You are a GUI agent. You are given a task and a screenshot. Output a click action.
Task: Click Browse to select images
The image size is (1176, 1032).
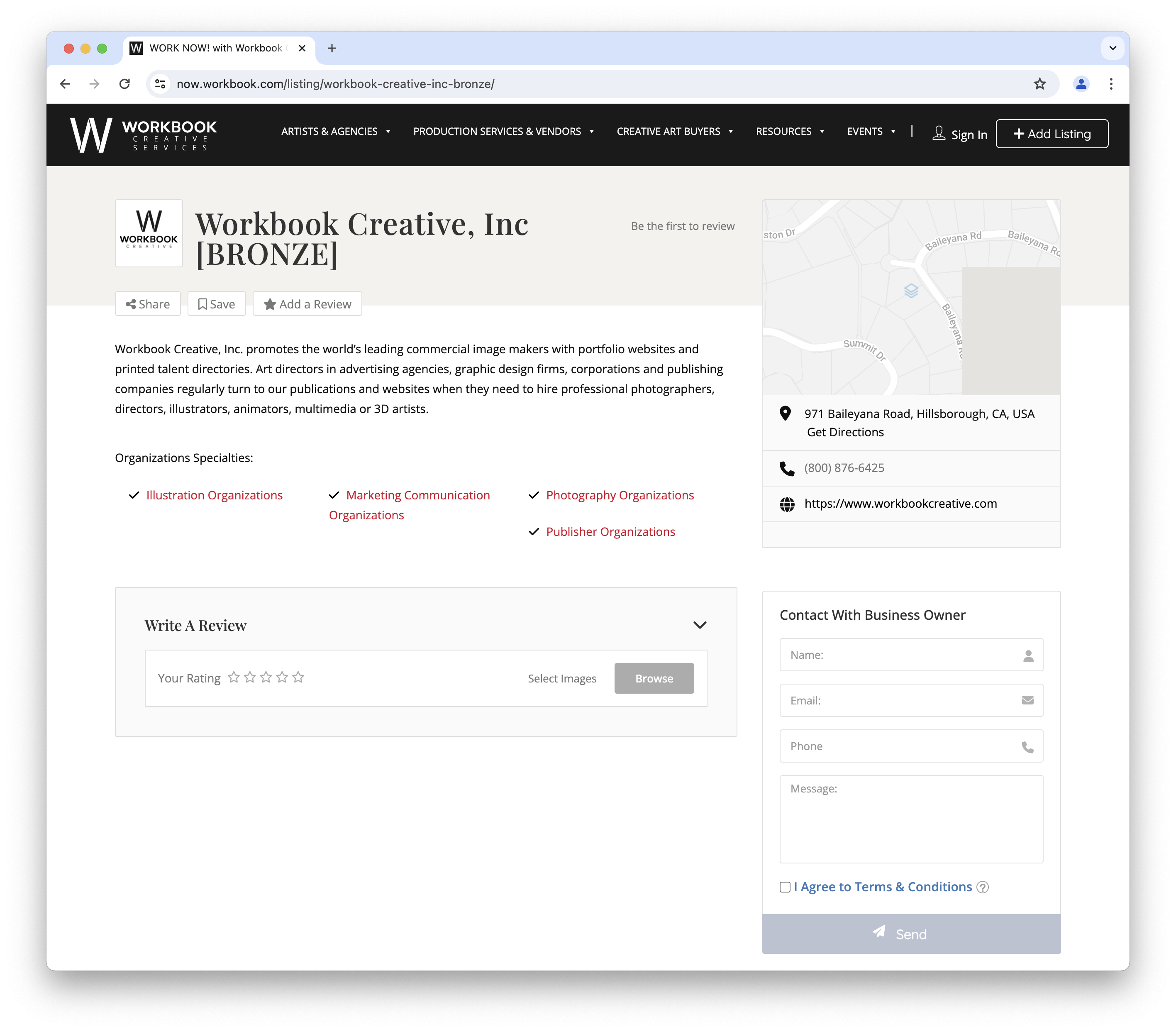[x=654, y=679]
